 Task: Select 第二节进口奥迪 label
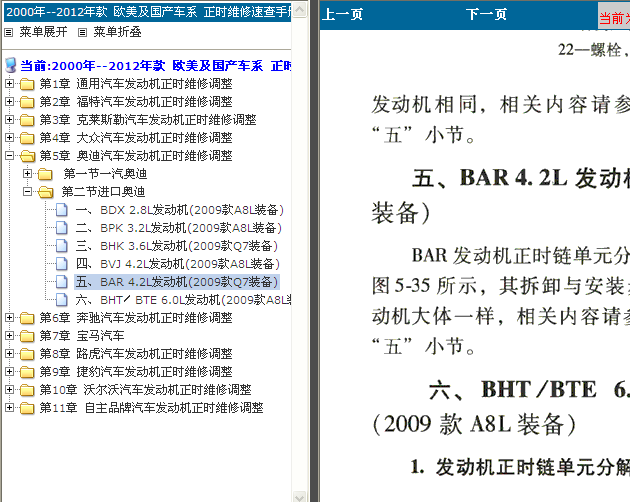103,192
